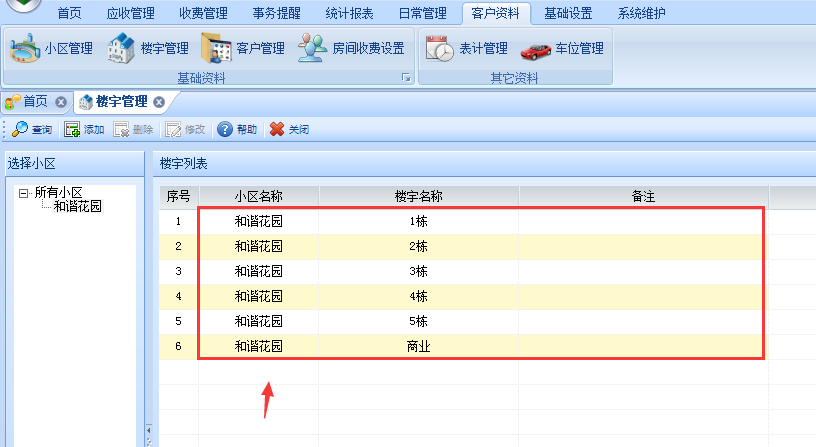
Task: Open the 首页 ribbon menu tab
Action: point(69,13)
